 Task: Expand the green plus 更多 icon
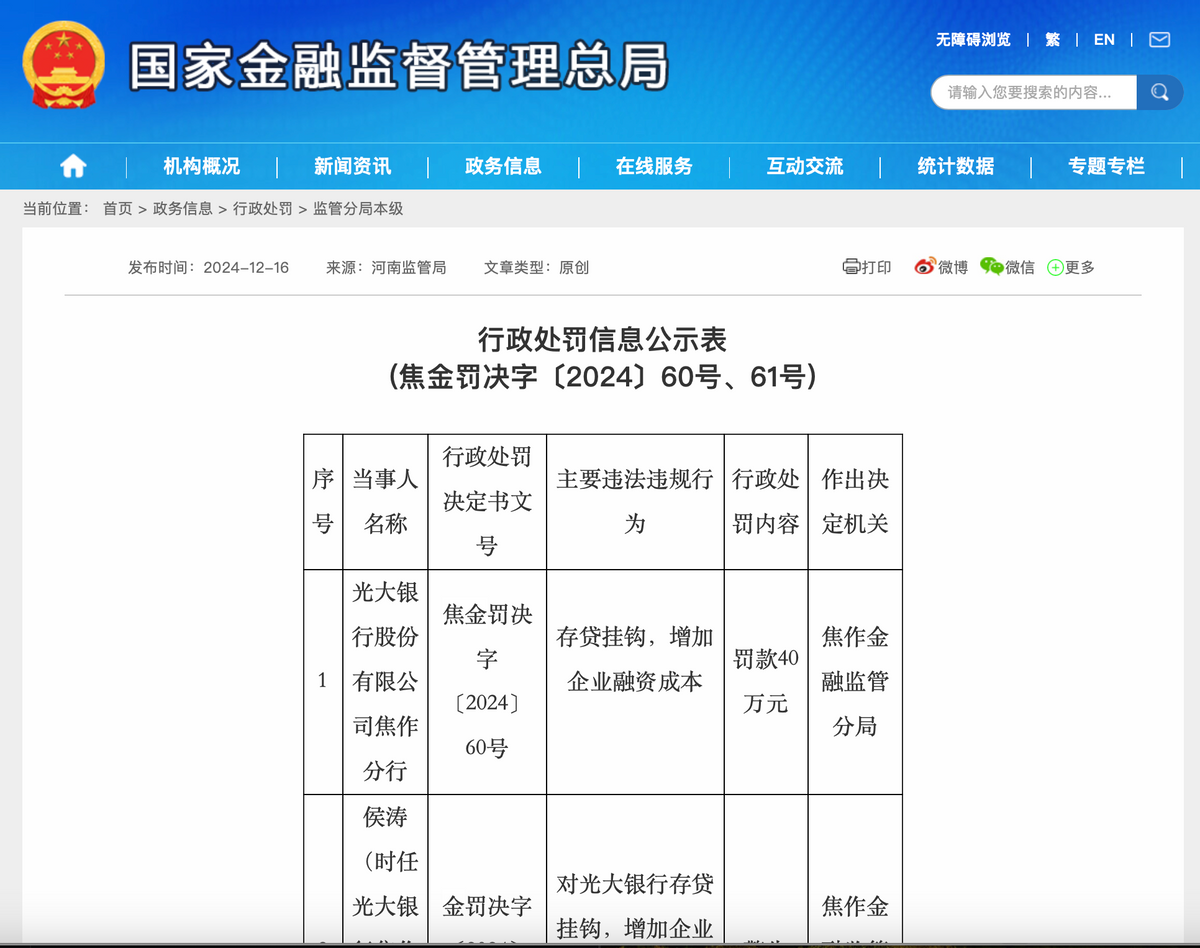(1055, 268)
